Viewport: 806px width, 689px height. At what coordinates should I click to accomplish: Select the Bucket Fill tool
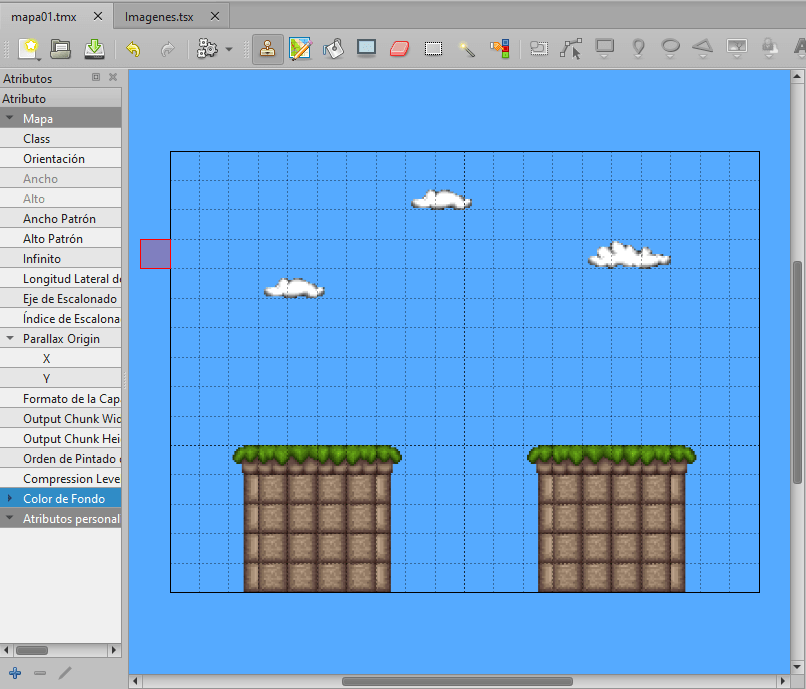[x=333, y=48]
